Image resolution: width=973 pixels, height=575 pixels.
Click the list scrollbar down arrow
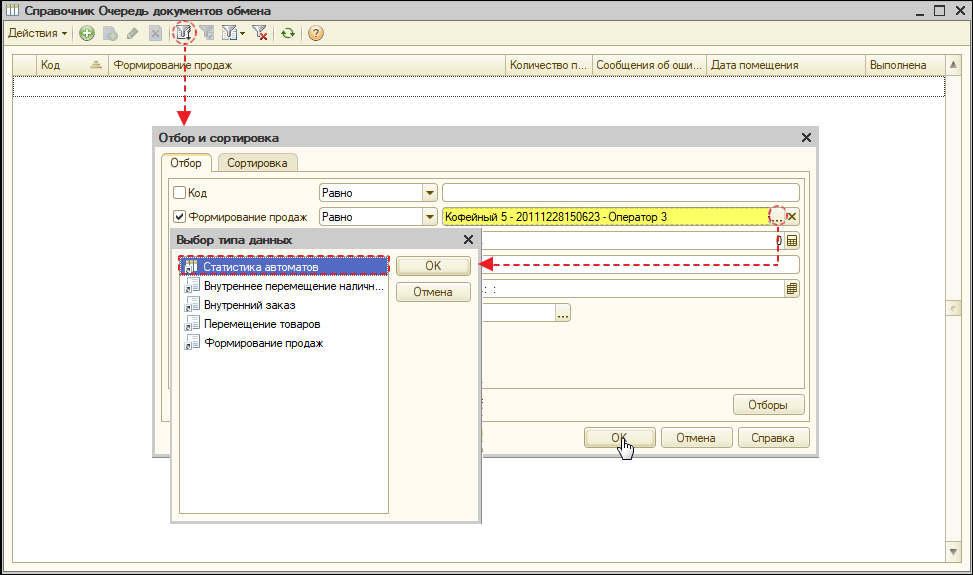pyautogui.click(x=954, y=552)
